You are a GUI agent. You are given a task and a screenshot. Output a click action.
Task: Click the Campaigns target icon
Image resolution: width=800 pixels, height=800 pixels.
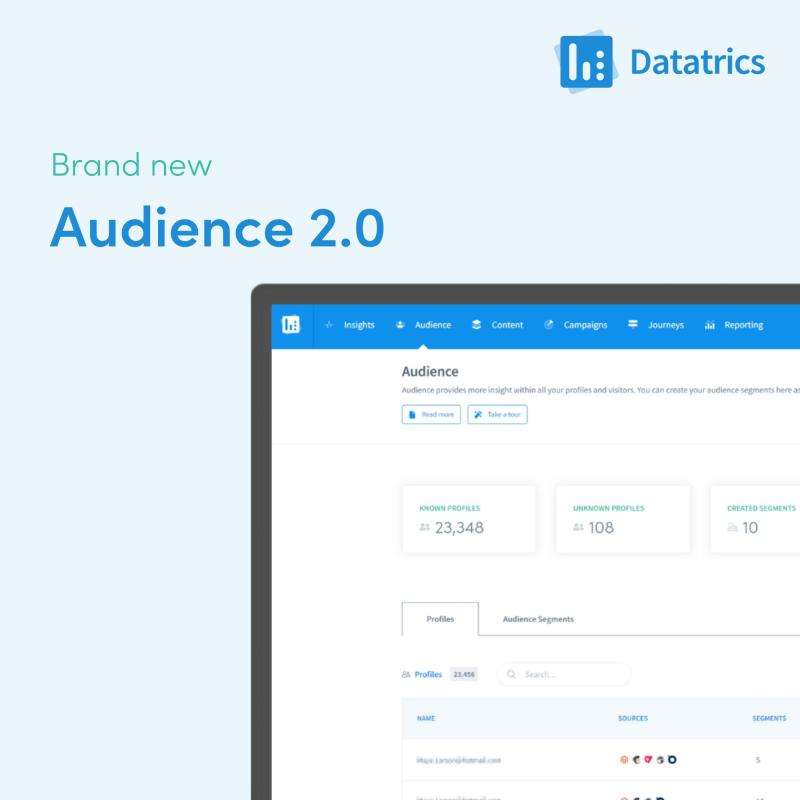click(548, 324)
